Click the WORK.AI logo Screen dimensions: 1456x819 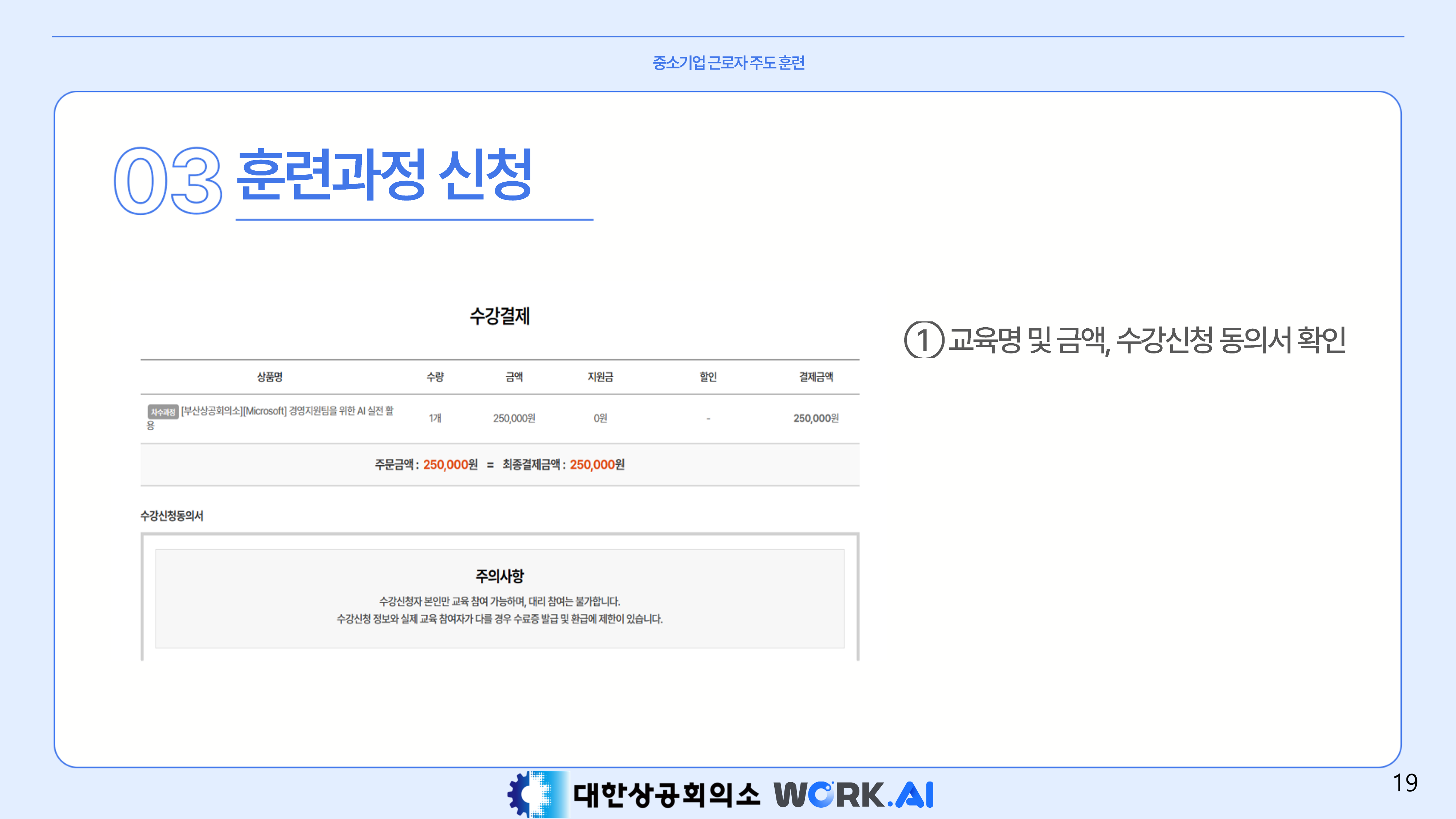[854, 795]
